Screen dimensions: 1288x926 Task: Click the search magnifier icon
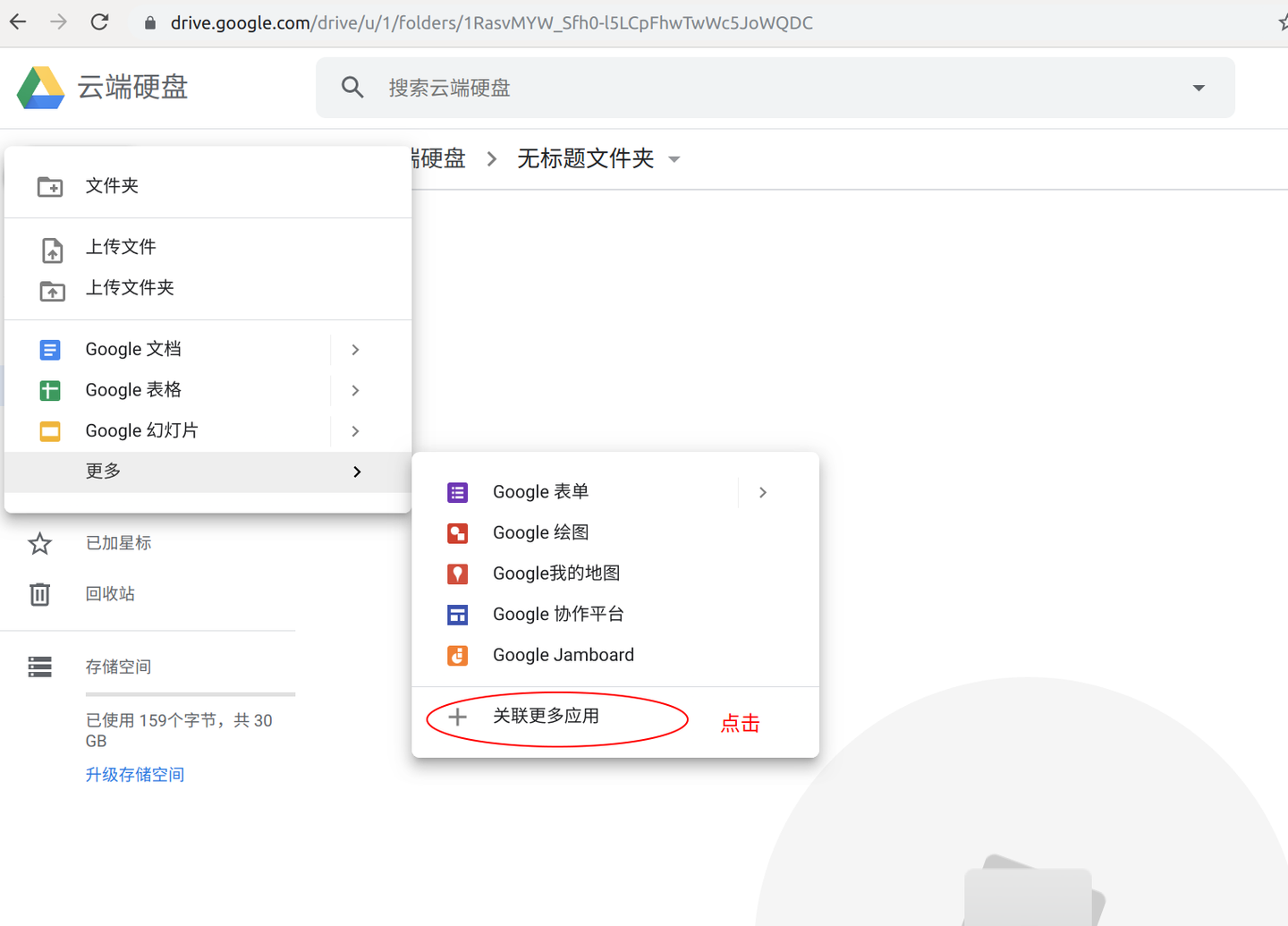pyautogui.click(x=352, y=88)
